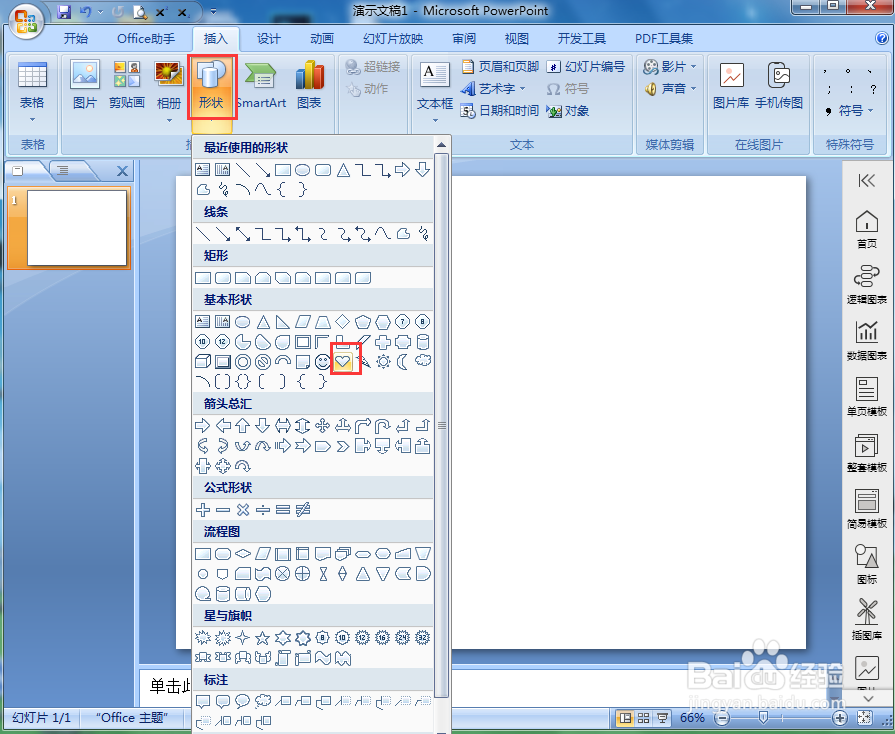Click the Mobile Photo Transfer button
895x734 pixels.
(779, 86)
